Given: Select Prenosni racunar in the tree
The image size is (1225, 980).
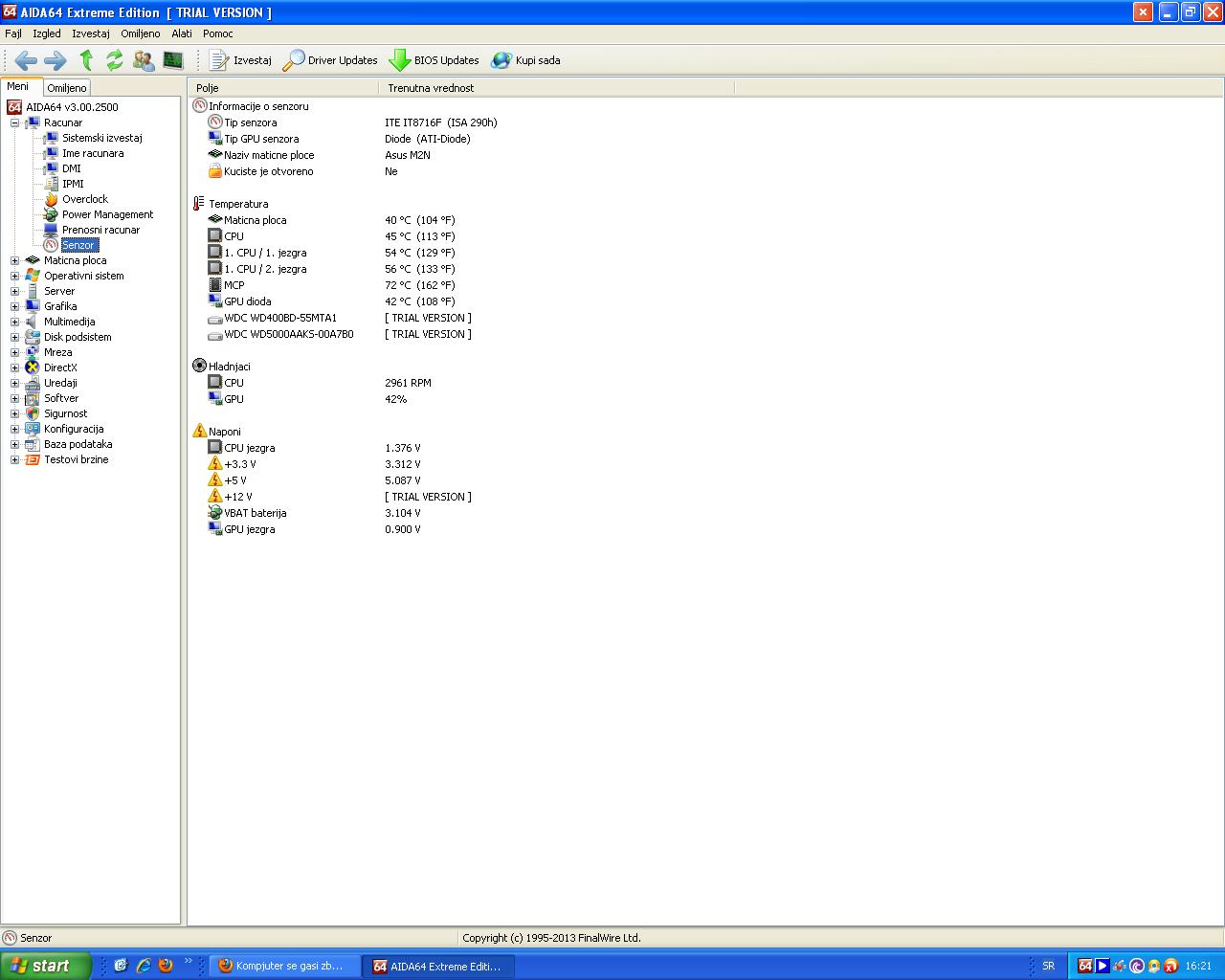Looking at the screenshot, I should 101,230.
